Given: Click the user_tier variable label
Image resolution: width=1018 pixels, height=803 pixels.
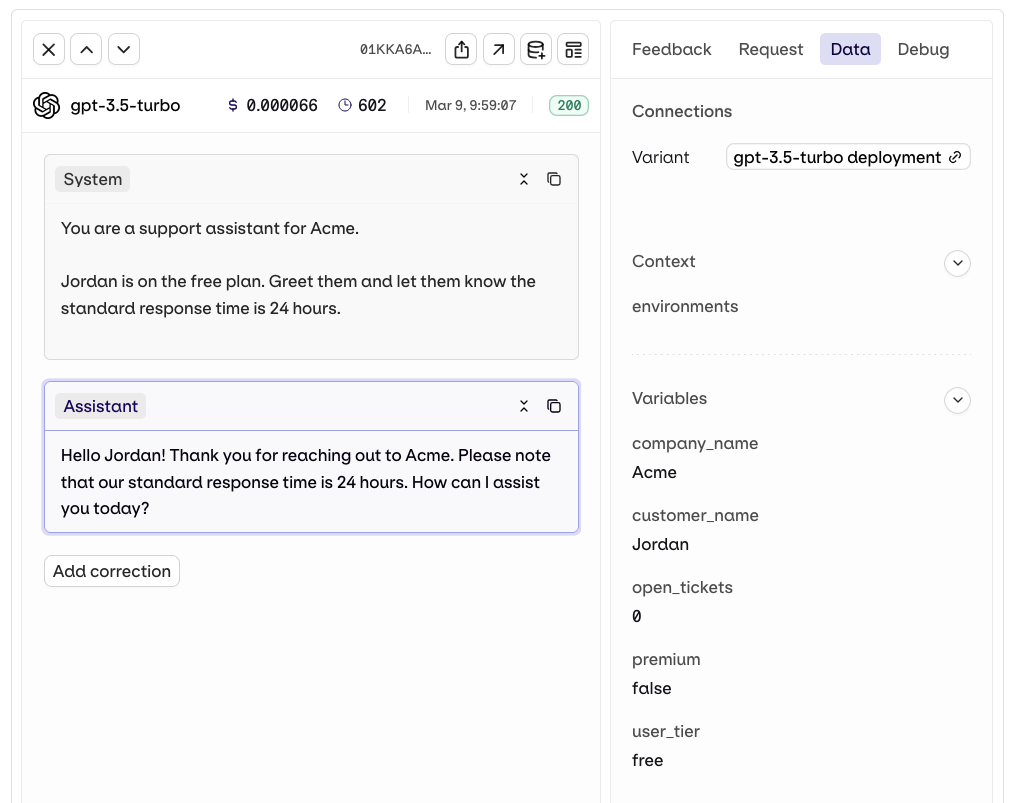Looking at the screenshot, I should coord(666,732).
